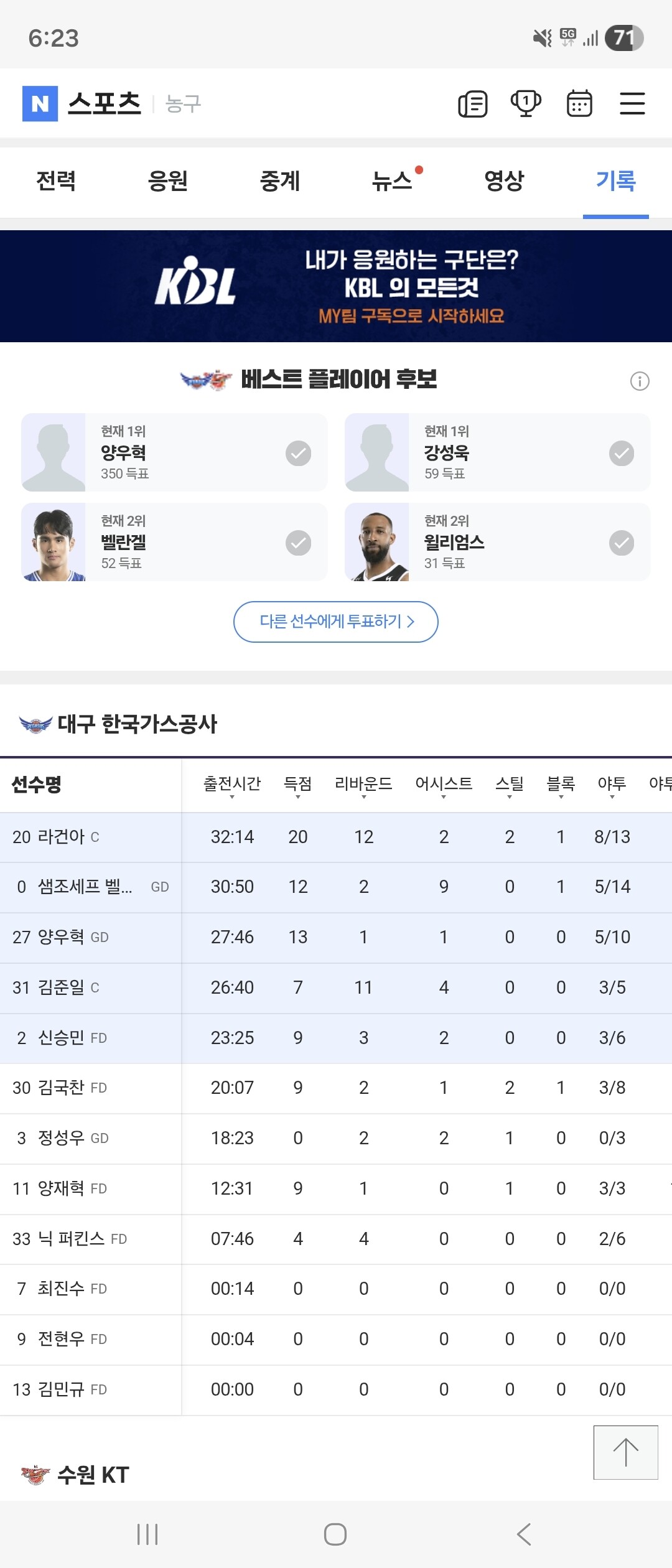Viewport: 672px width, 1568px height.
Task: Switch to the 중계 tab
Action: (x=280, y=181)
